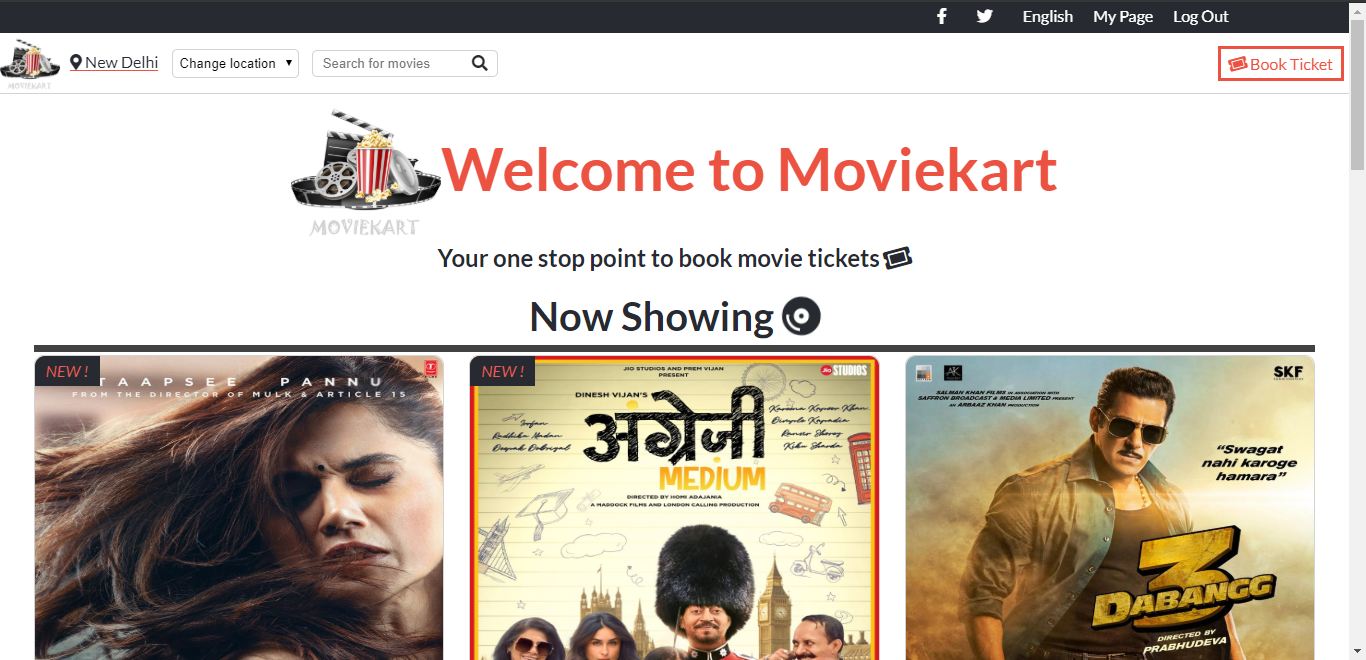The width and height of the screenshot is (1366, 660).
Task: Click the vertical page scrollbar thumb
Action: [1357, 94]
